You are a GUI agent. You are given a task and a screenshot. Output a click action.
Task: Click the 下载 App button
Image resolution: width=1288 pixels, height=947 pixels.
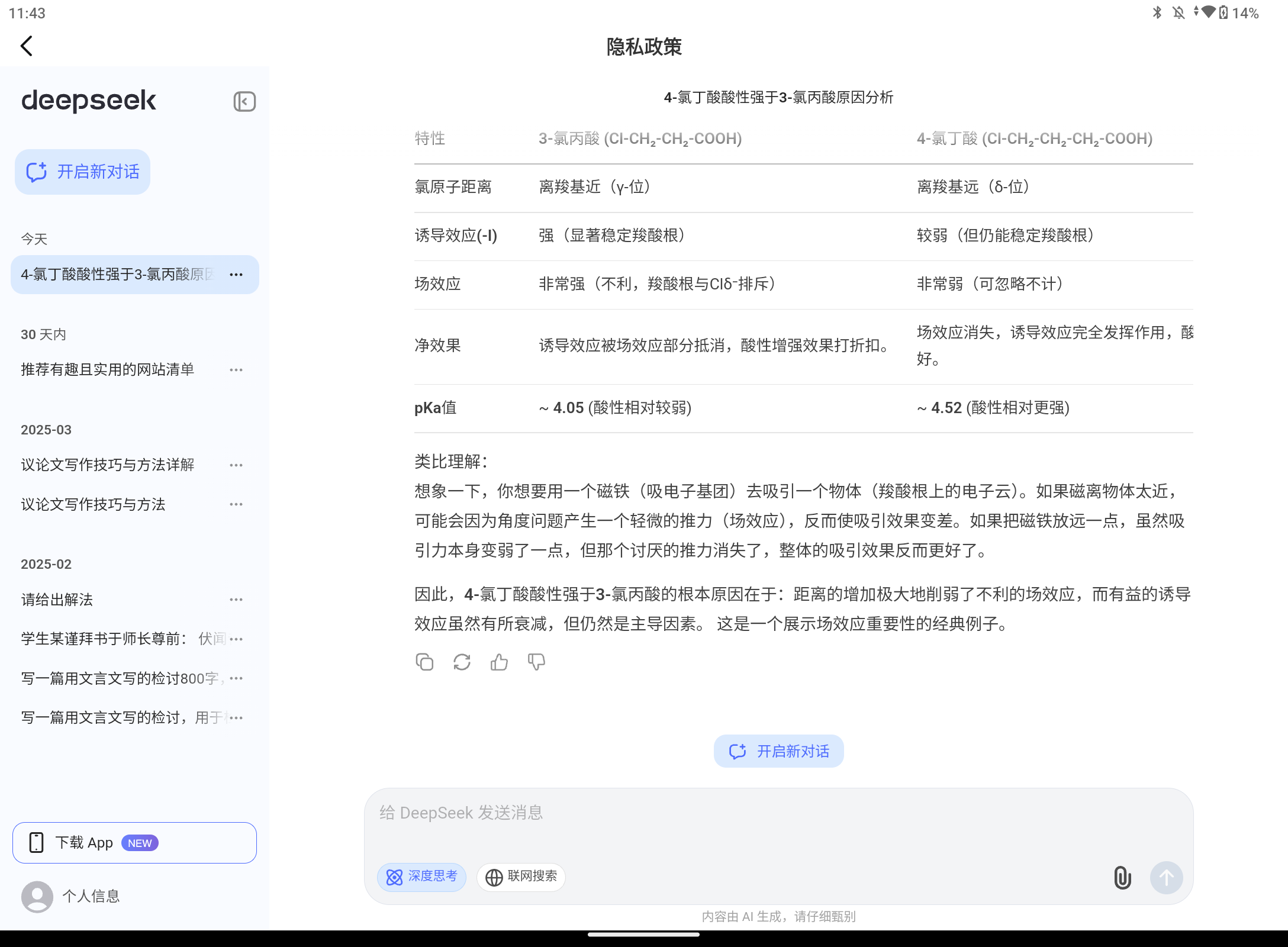click(134, 843)
